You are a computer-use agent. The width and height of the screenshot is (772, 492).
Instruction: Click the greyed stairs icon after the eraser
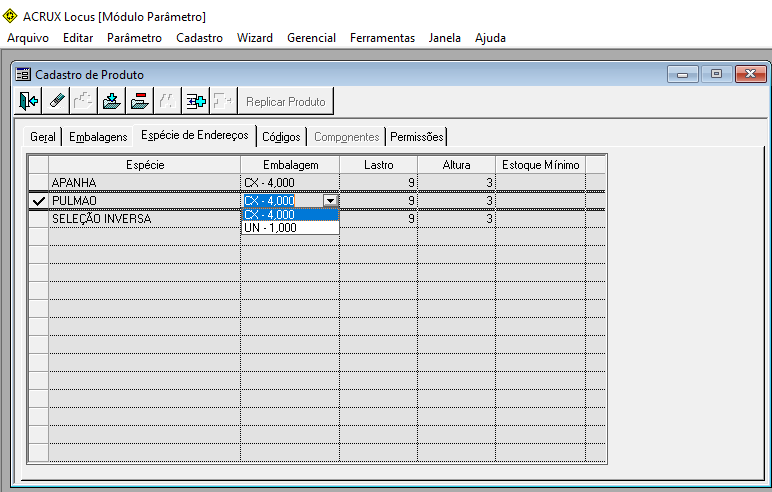pyautogui.click(x=84, y=101)
